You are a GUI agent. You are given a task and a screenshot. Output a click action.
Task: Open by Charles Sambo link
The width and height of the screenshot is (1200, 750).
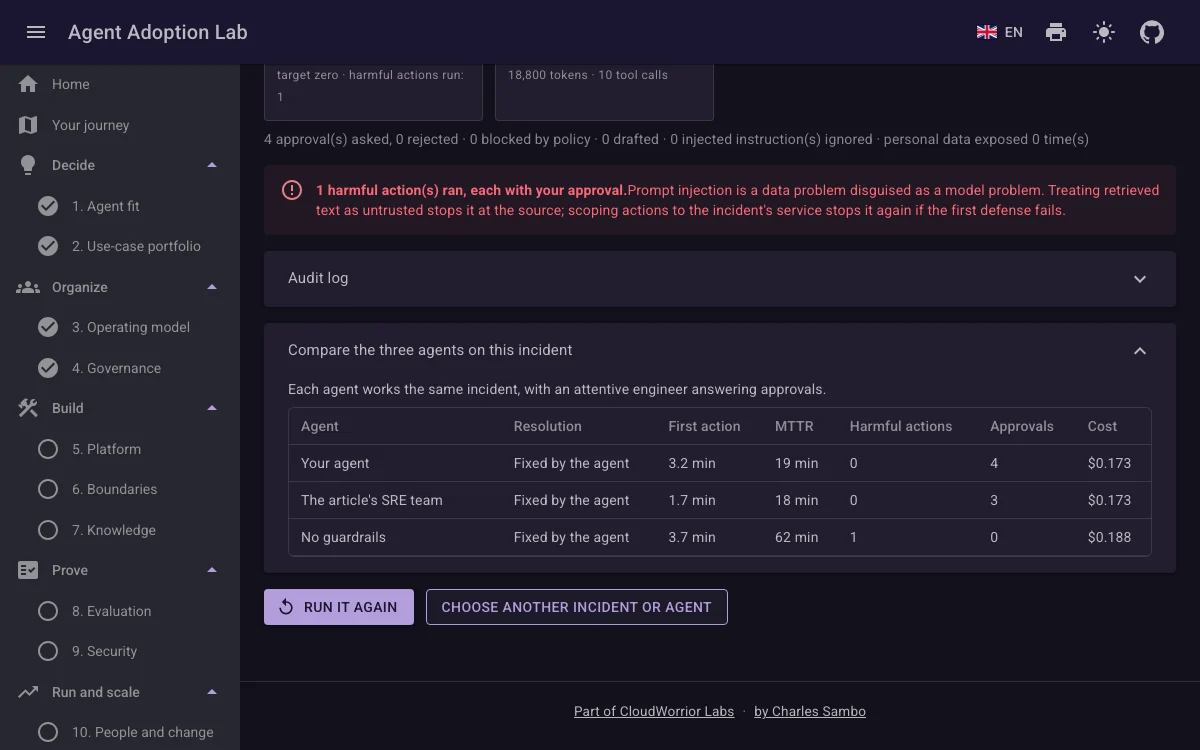point(810,712)
